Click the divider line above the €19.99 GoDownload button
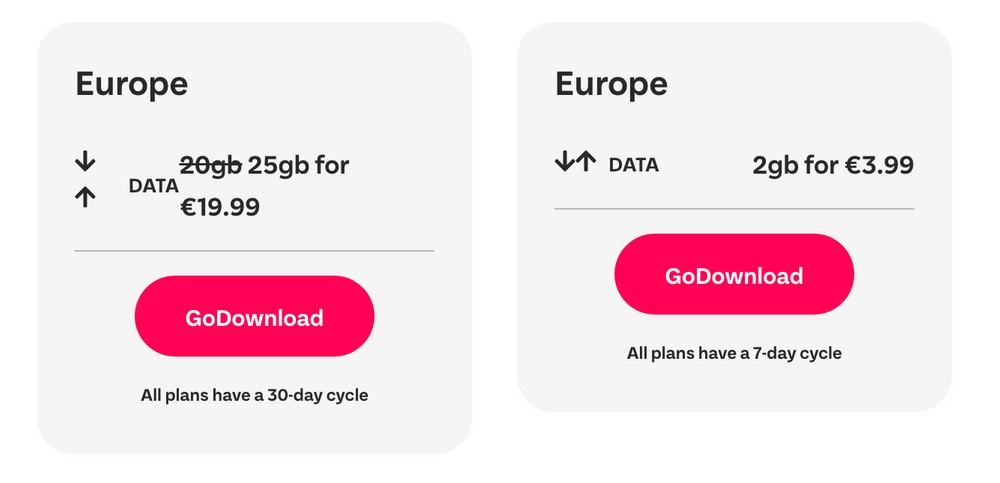The image size is (1000, 483). click(x=254, y=250)
